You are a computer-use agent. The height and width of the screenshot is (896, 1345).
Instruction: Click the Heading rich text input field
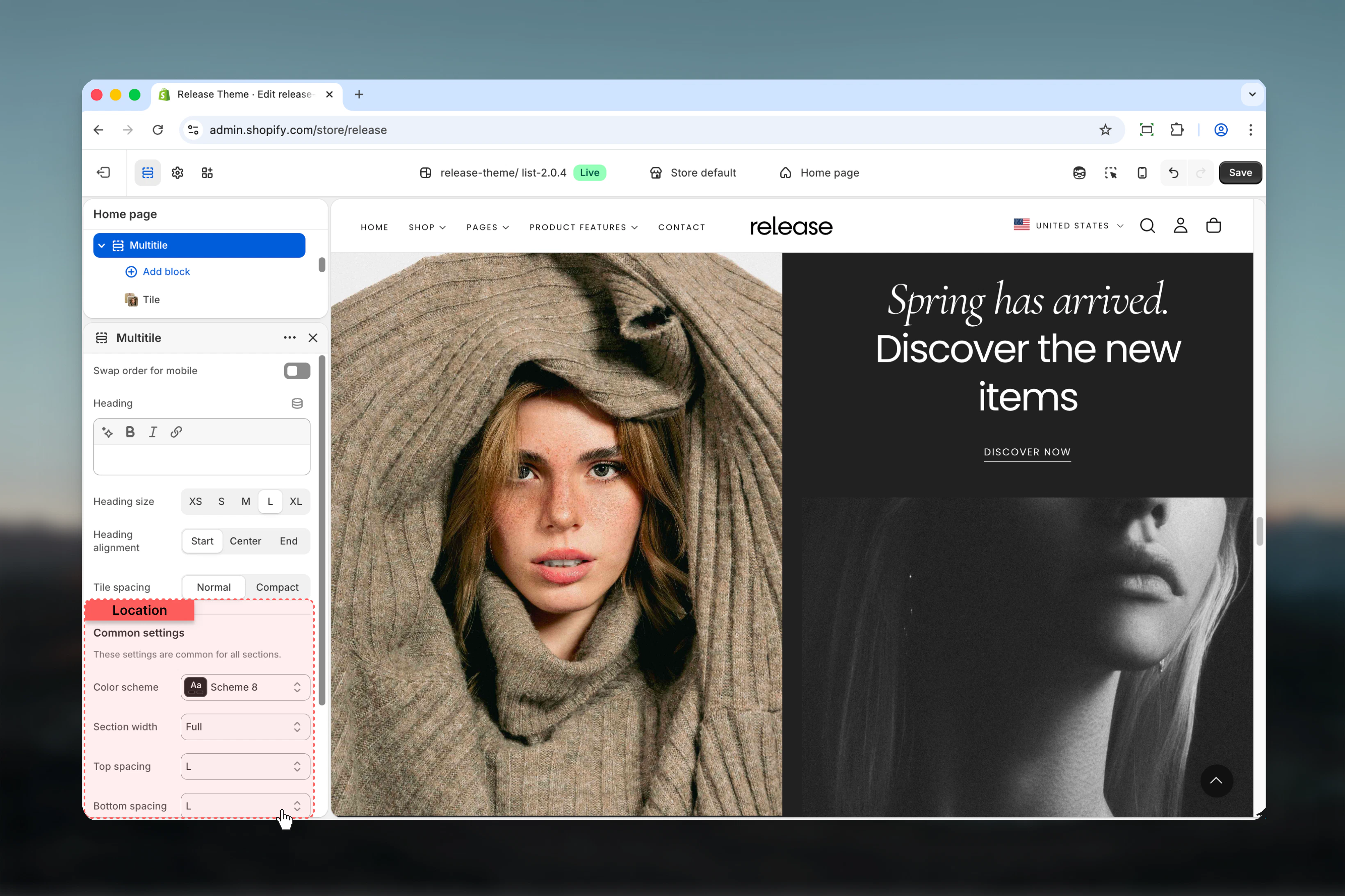(x=202, y=460)
